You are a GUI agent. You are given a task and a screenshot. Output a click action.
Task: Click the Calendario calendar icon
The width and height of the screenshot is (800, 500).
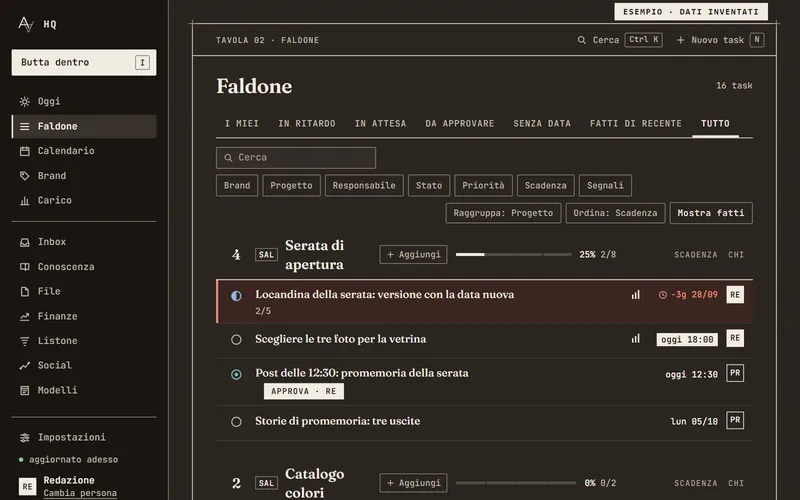[24, 151]
